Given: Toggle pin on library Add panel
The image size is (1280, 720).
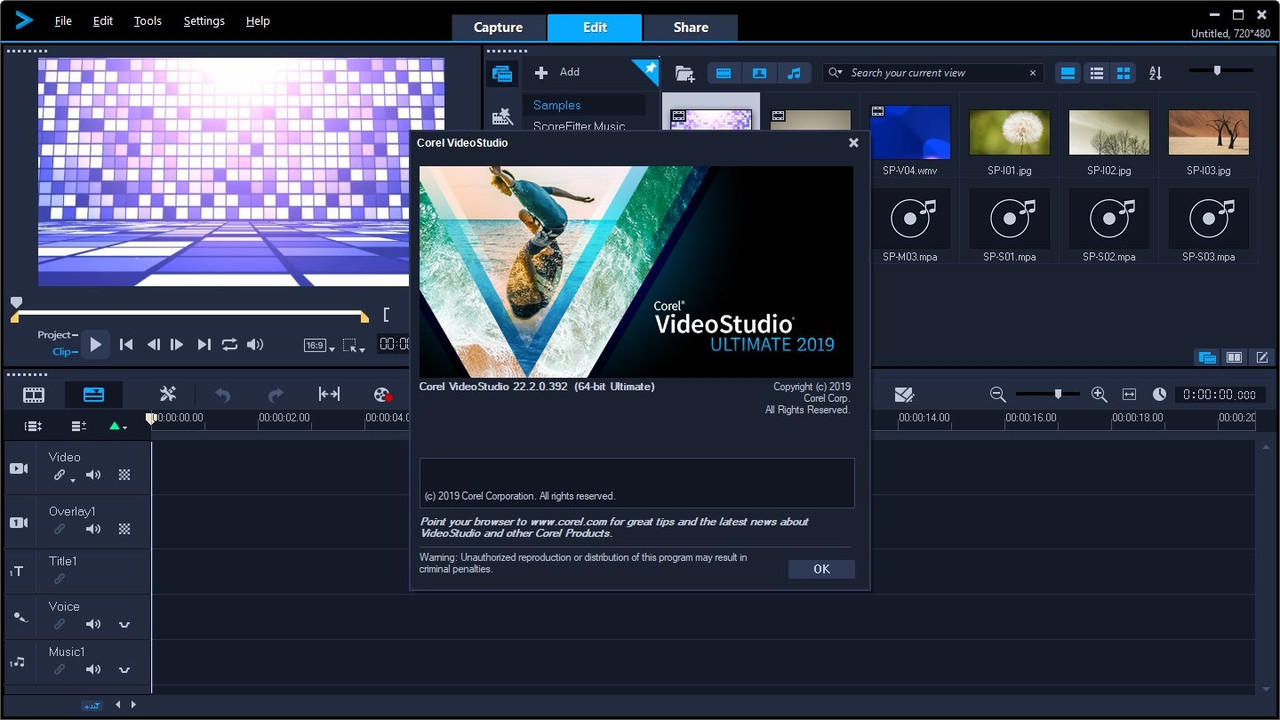Looking at the screenshot, I should [648, 70].
